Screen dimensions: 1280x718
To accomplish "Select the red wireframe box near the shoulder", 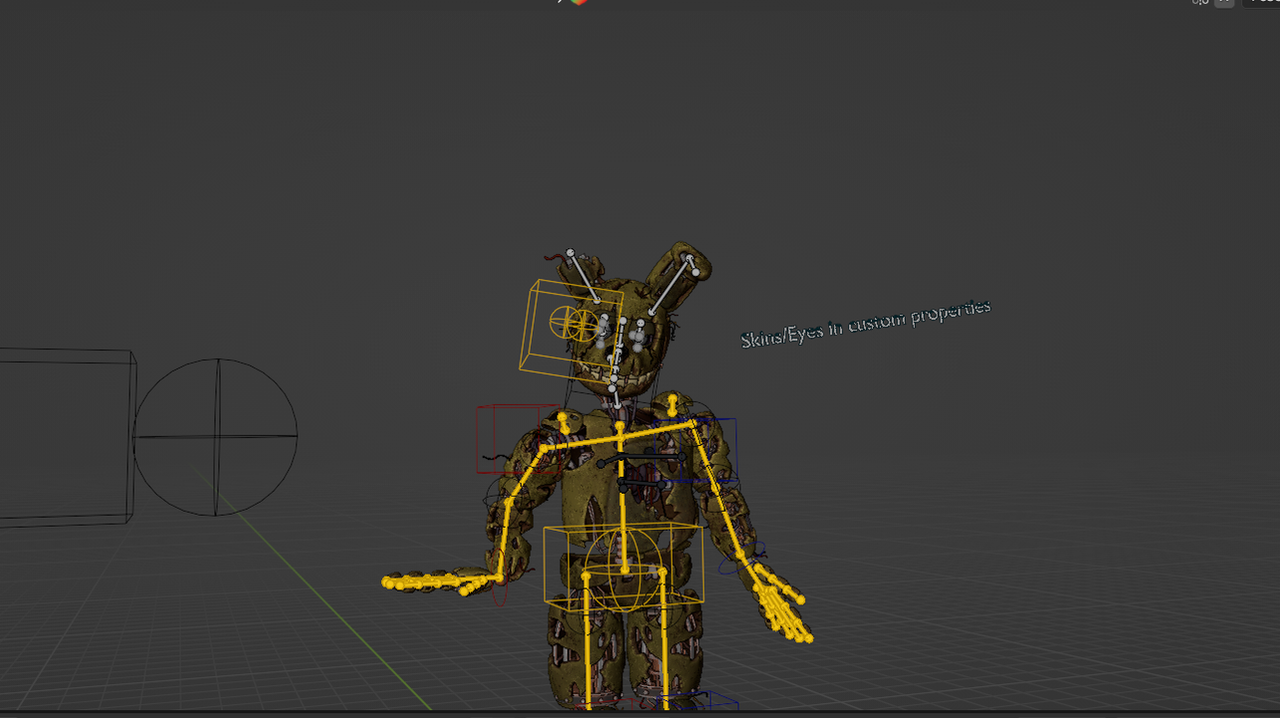I will point(518,438).
